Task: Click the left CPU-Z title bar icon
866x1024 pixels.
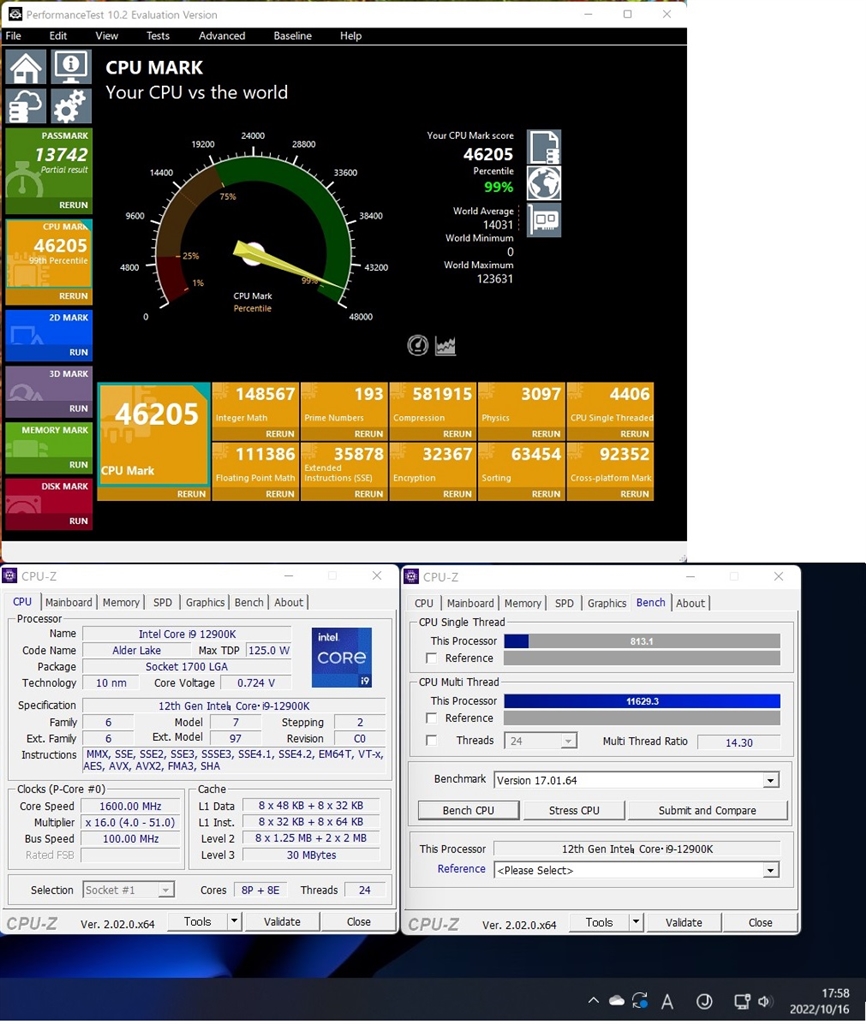Action: (10, 575)
